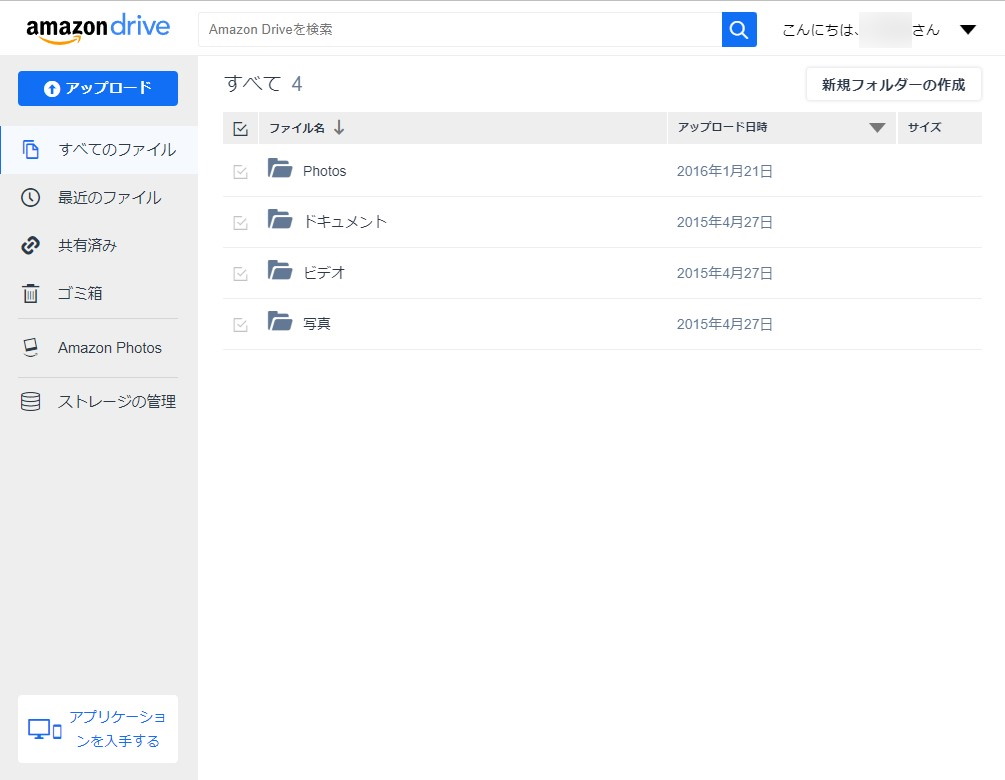Viewport: 1005px width, 780px height.
Task: Select the checkbox next to ドキュメント
Action: 240,222
